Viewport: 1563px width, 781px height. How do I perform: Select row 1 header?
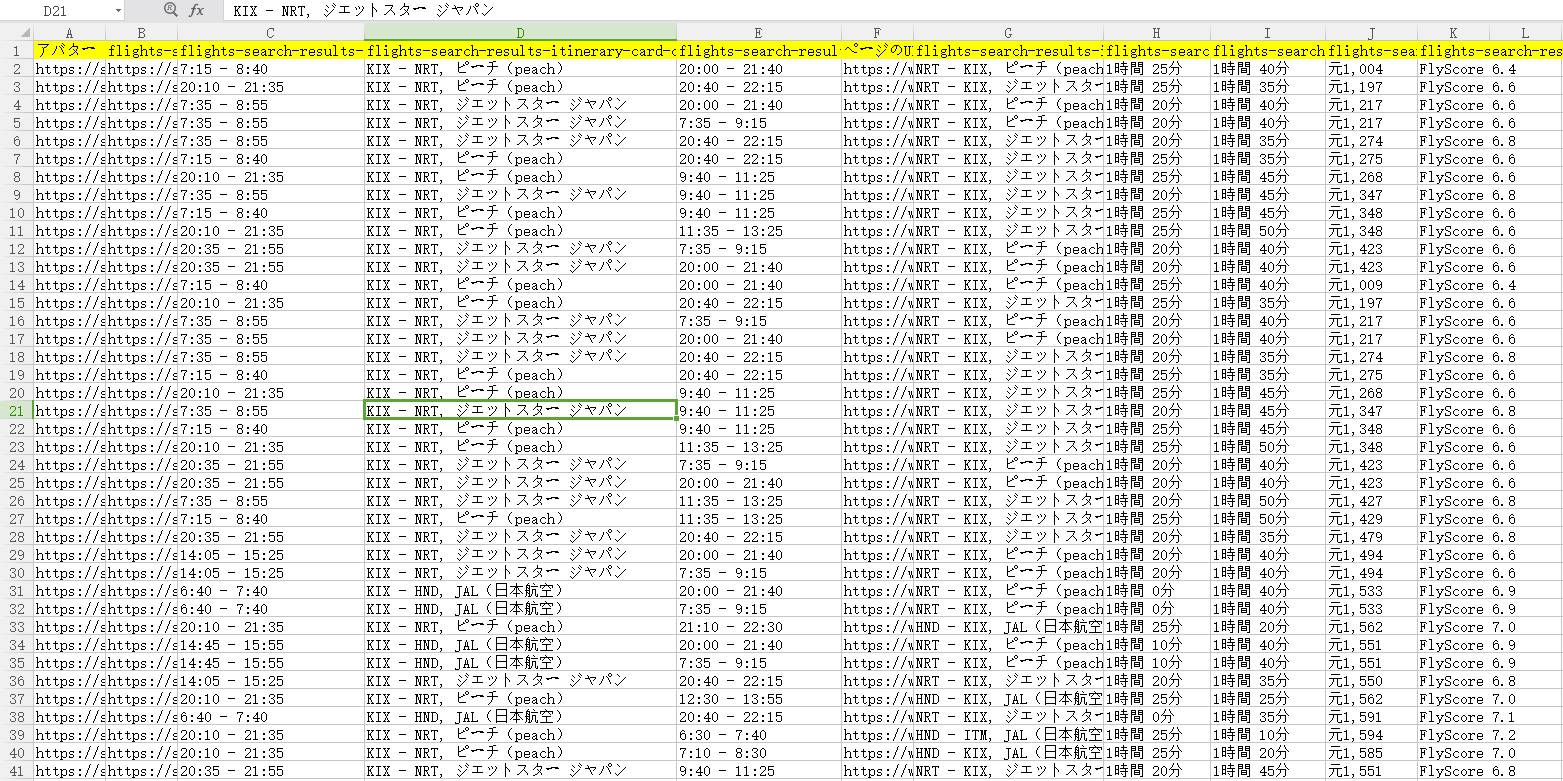(16, 51)
